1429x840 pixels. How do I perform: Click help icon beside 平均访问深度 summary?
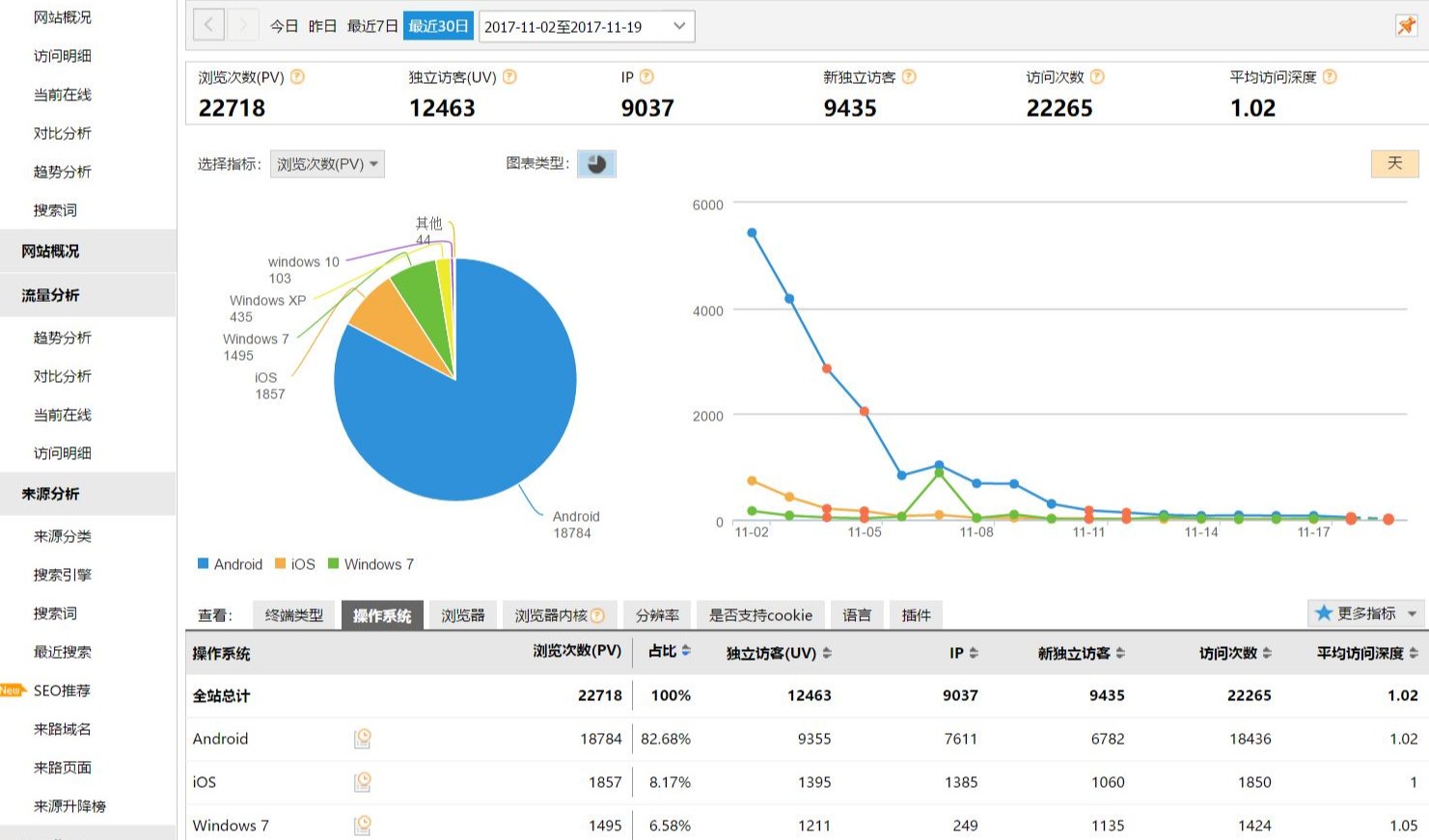(x=1330, y=77)
